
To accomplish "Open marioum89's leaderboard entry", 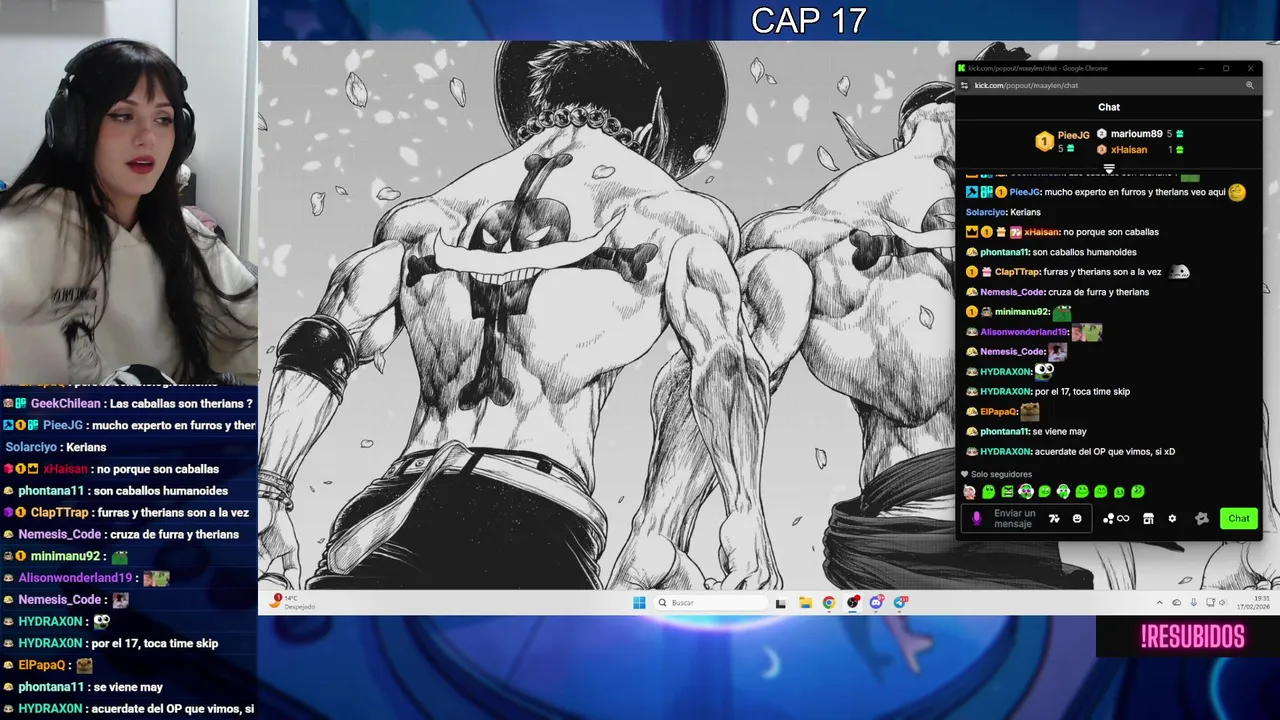I will [1140, 134].
